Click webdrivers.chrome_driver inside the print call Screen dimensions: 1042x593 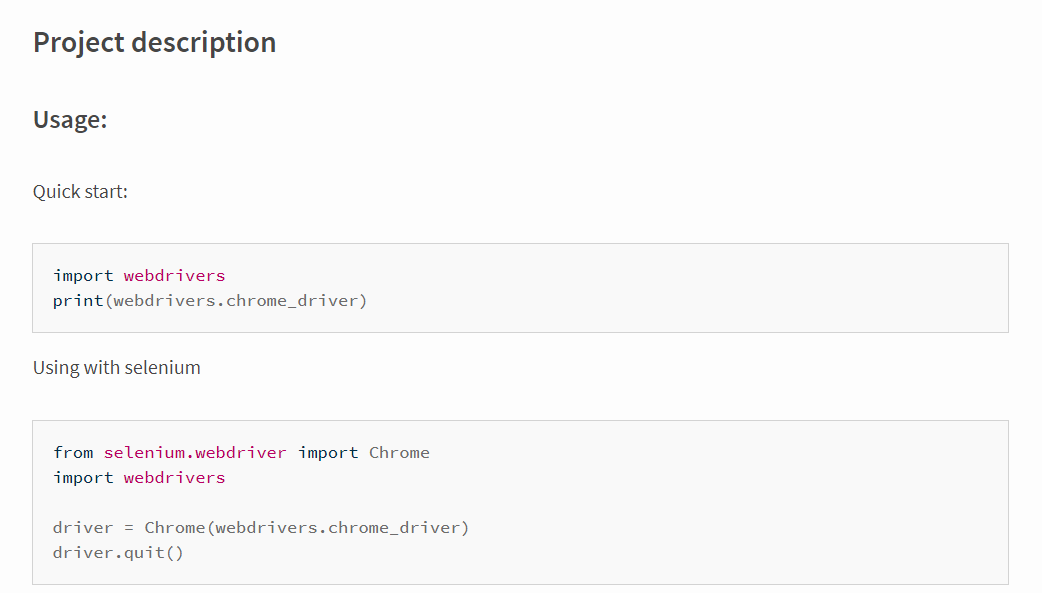pyautogui.click(x=236, y=300)
